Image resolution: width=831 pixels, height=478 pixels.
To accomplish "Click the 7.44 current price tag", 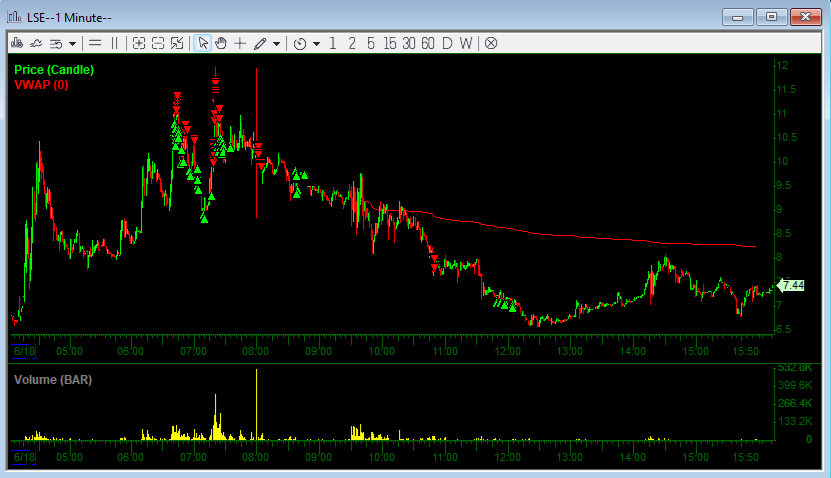I will 791,286.
